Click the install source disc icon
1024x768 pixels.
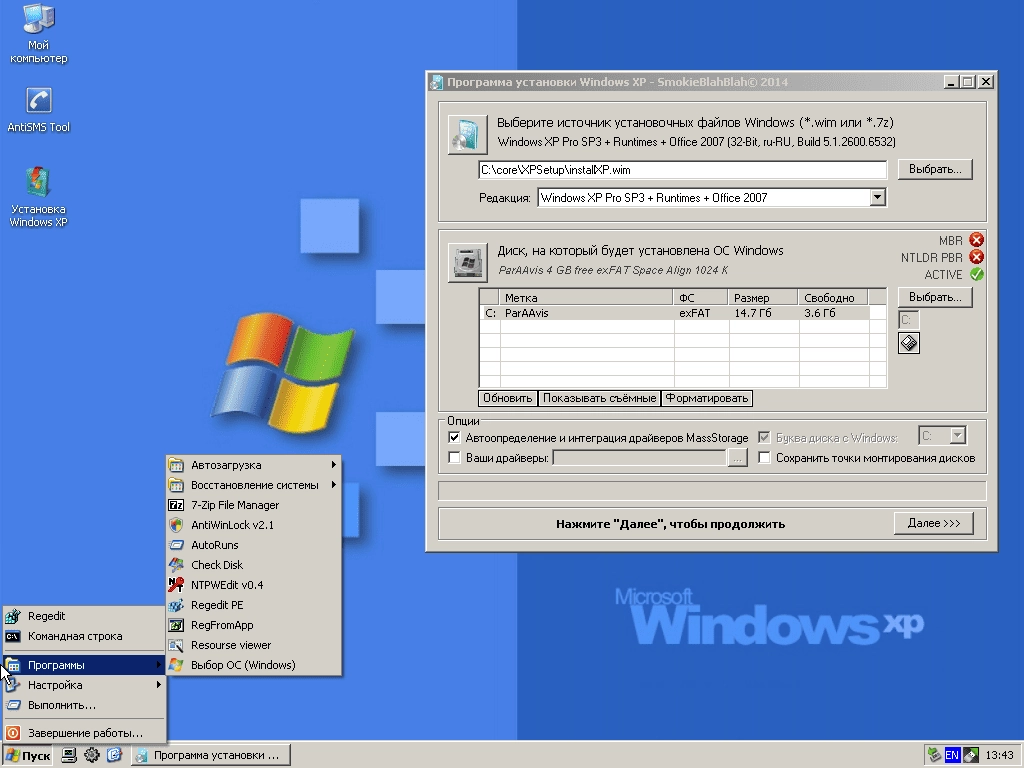coord(468,135)
